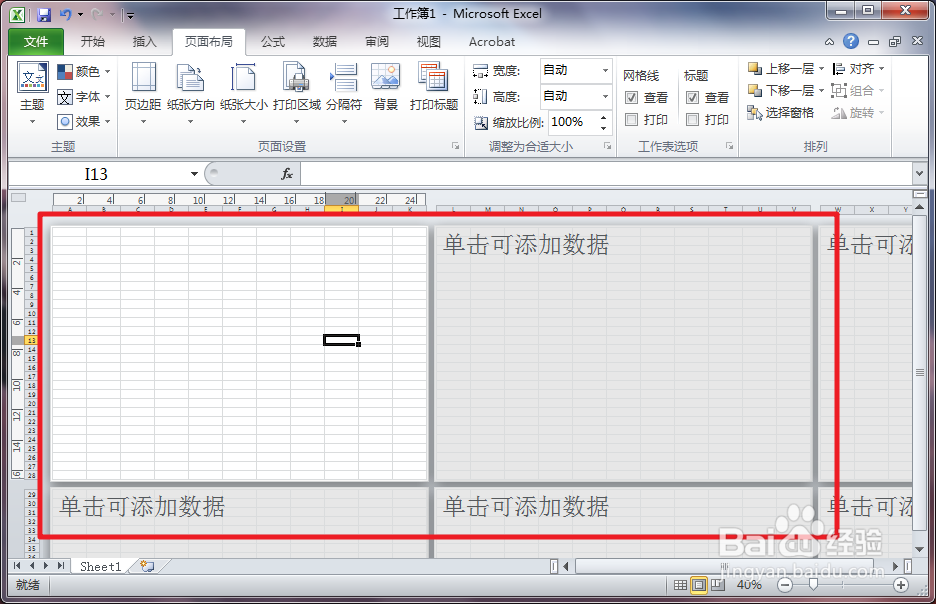Click 上移一层 bring forward button
The height and width of the screenshot is (604, 936).
[x=781, y=69]
